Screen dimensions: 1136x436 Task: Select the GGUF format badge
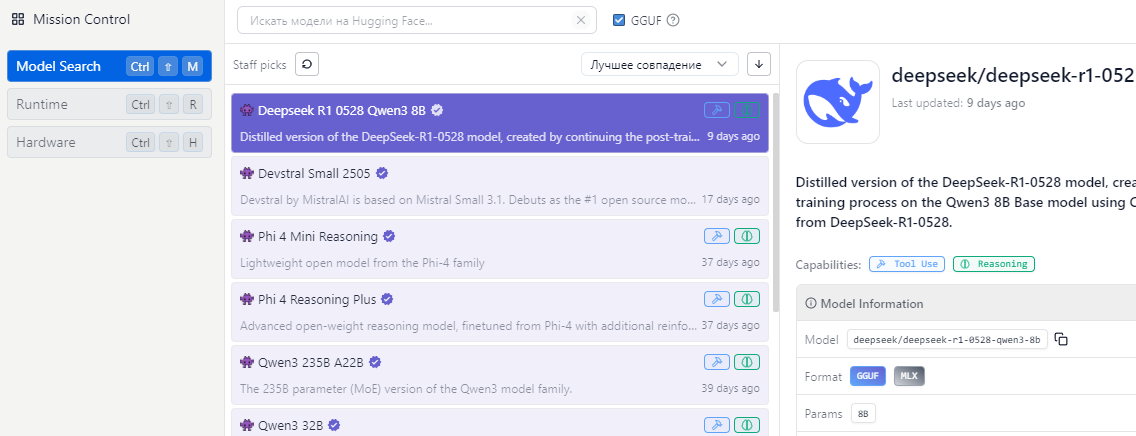[x=867, y=376]
